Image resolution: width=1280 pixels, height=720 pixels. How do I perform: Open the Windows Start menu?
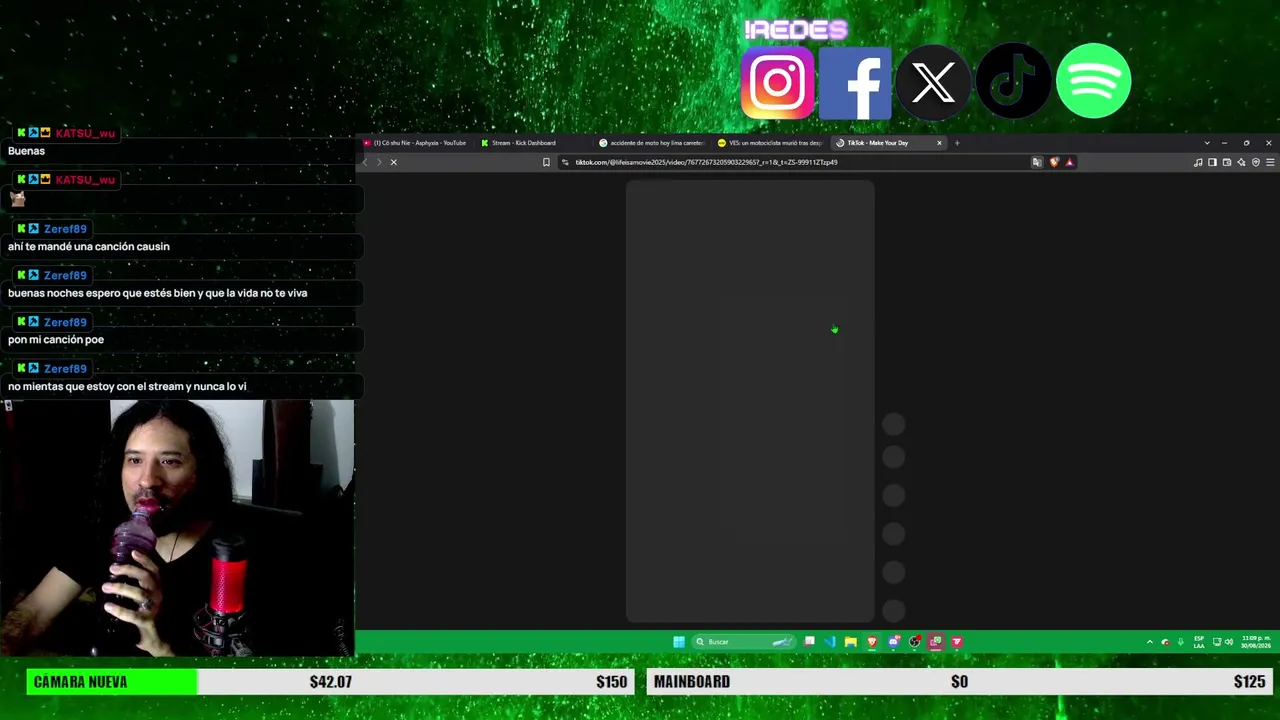coord(679,642)
